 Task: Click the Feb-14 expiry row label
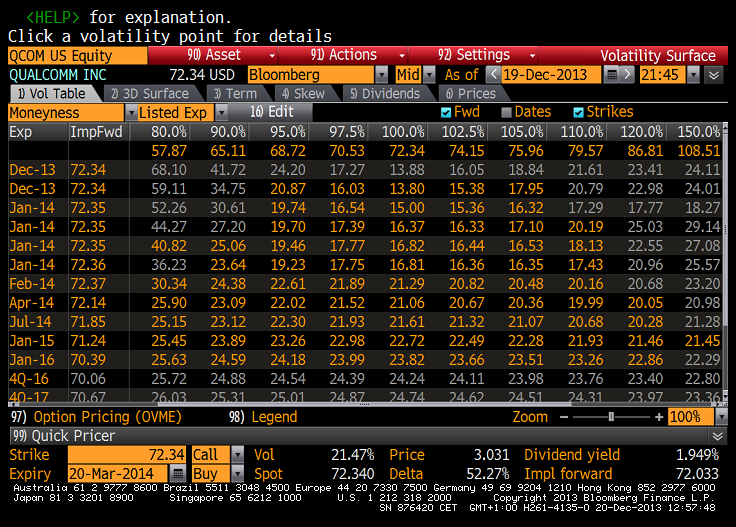pyautogui.click(x=32, y=284)
